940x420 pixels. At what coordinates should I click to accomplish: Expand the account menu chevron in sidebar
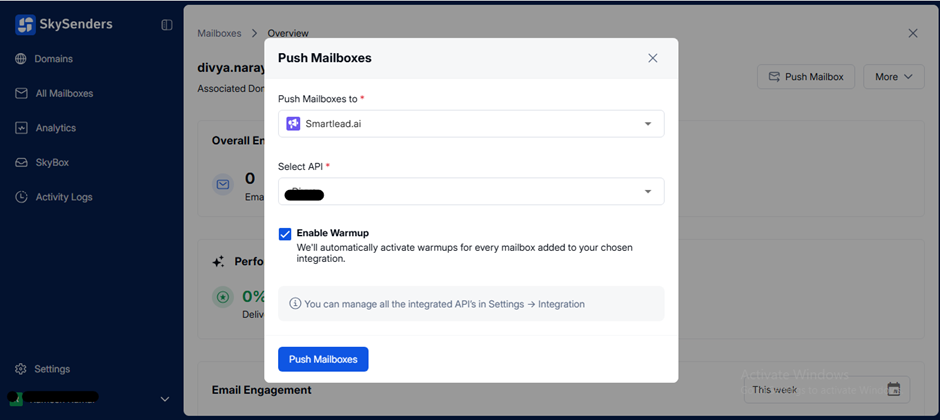(x=165, y=399)
